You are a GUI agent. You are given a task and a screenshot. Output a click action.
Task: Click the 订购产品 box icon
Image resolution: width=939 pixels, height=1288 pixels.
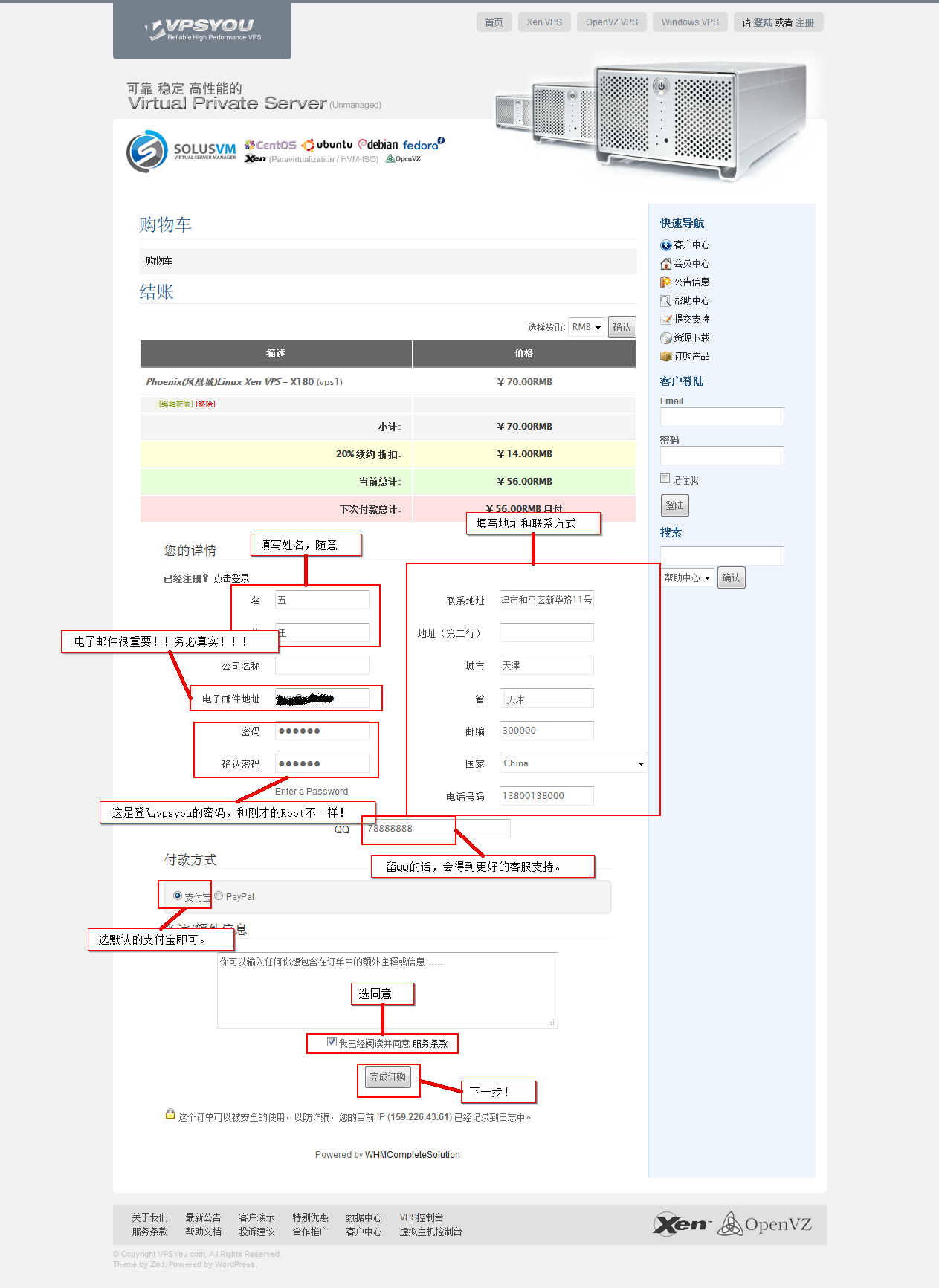click(665, 357)
